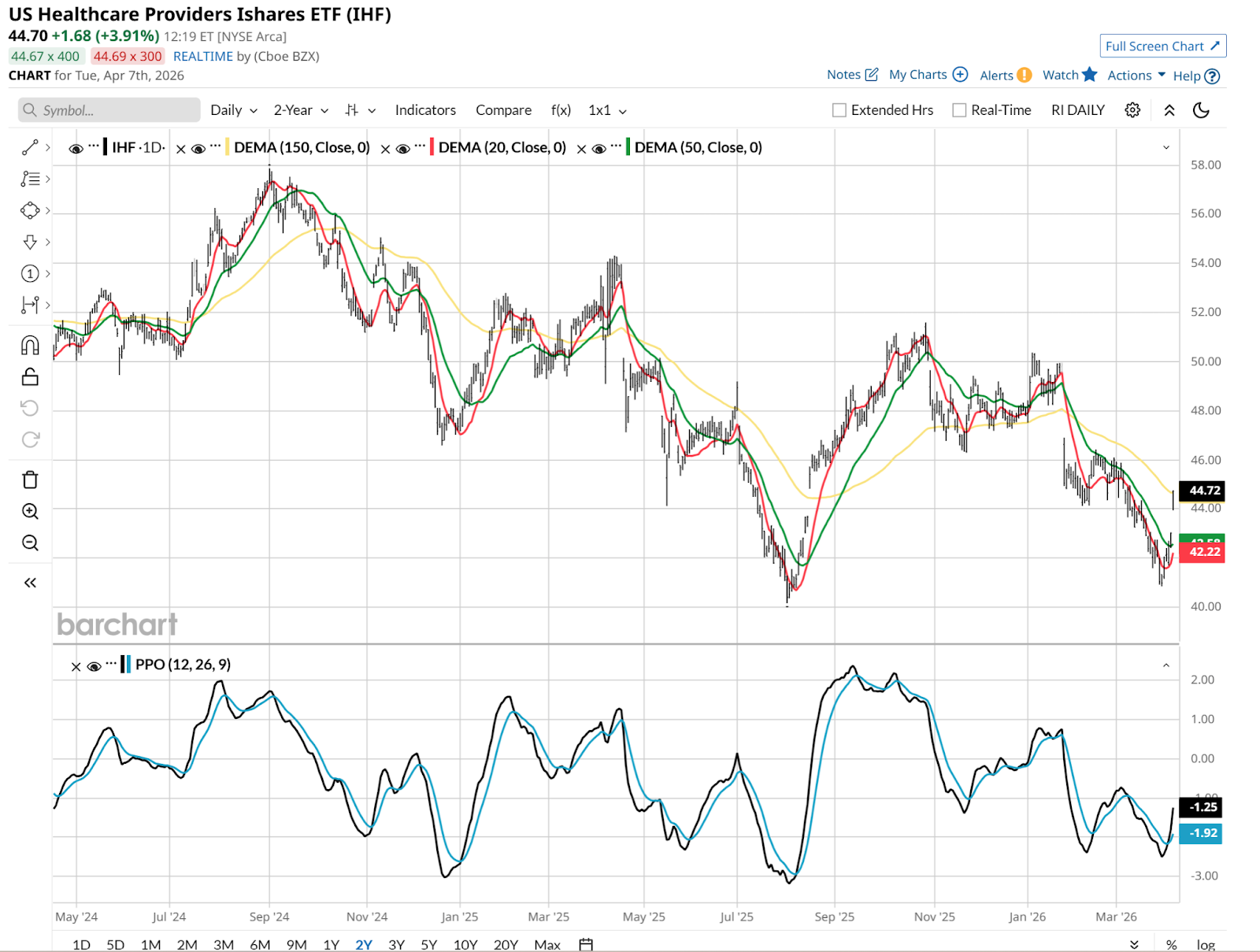Collapse the left drawing toolbar

pos(30,583)
